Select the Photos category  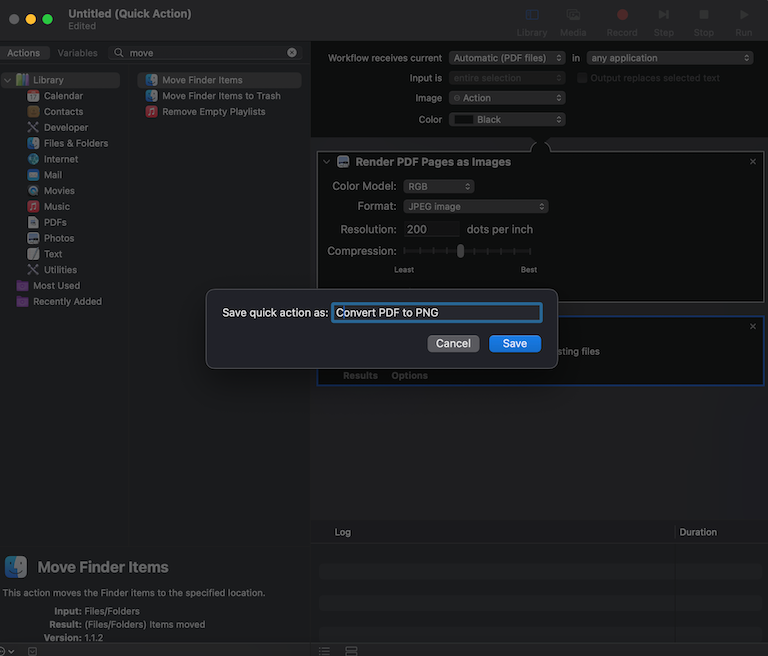pos(58,238)
